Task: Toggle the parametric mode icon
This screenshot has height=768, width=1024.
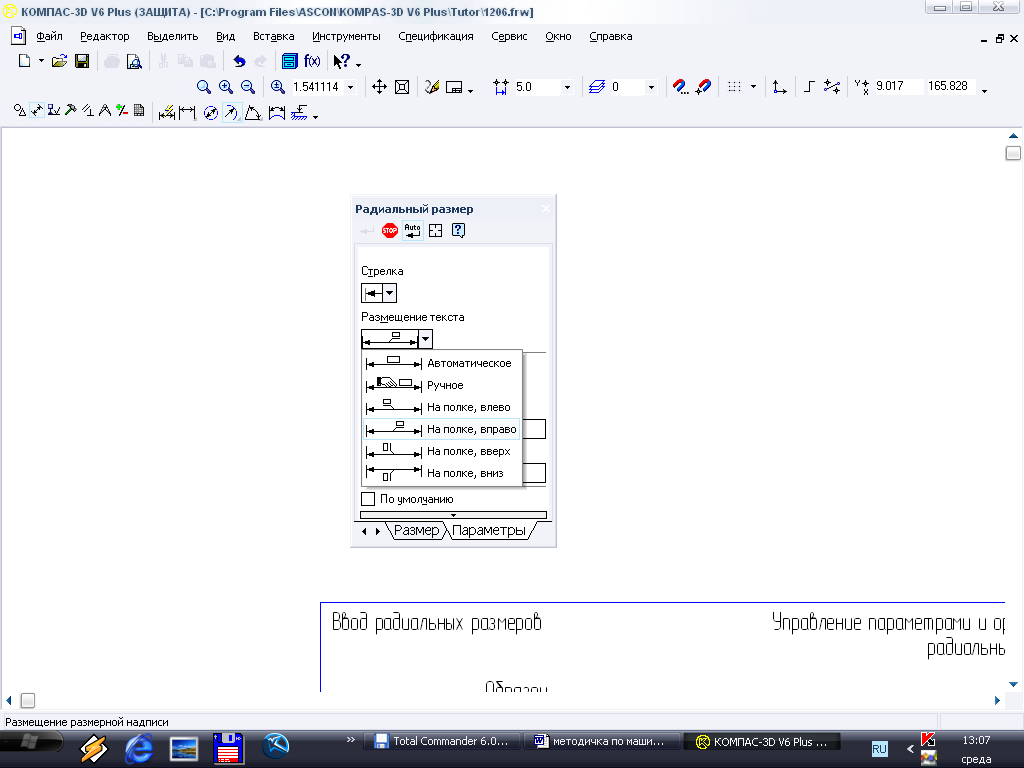Action: (x=831, y=87)
